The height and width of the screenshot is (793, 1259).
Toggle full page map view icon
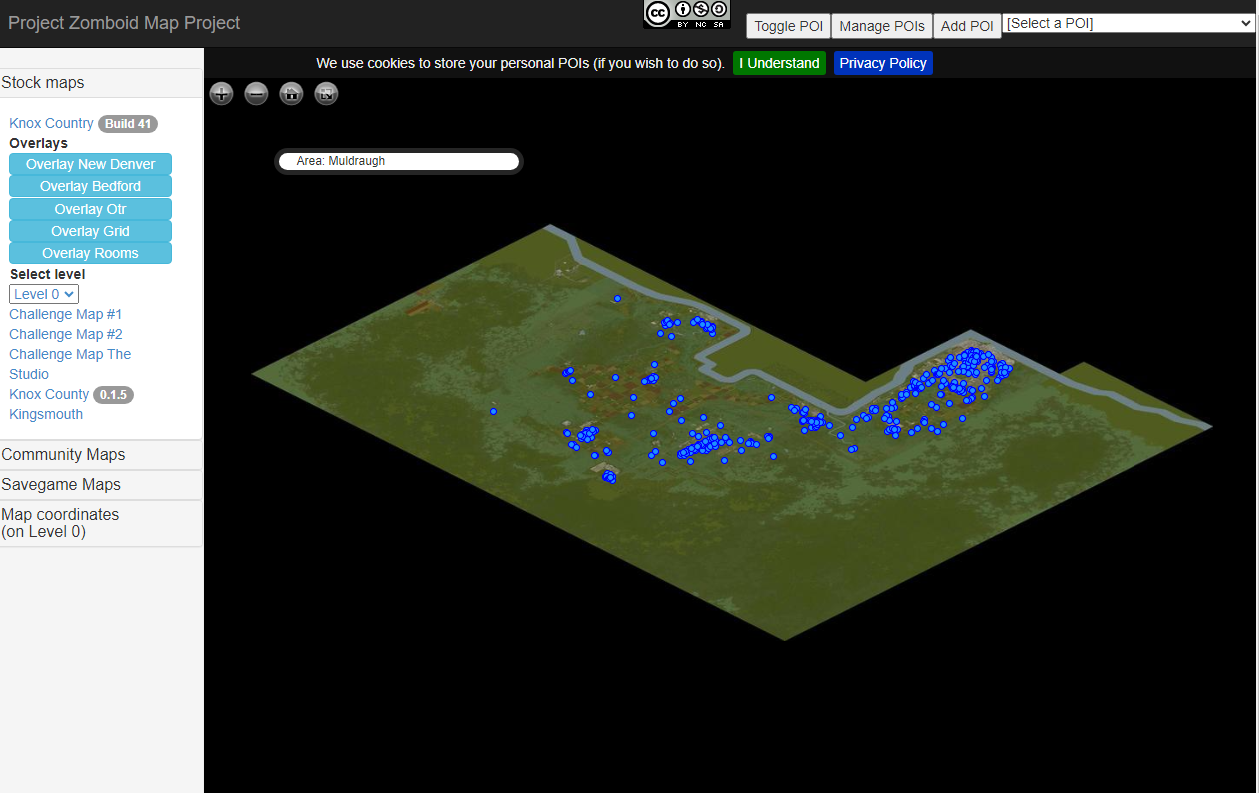(x=326, y=94)
